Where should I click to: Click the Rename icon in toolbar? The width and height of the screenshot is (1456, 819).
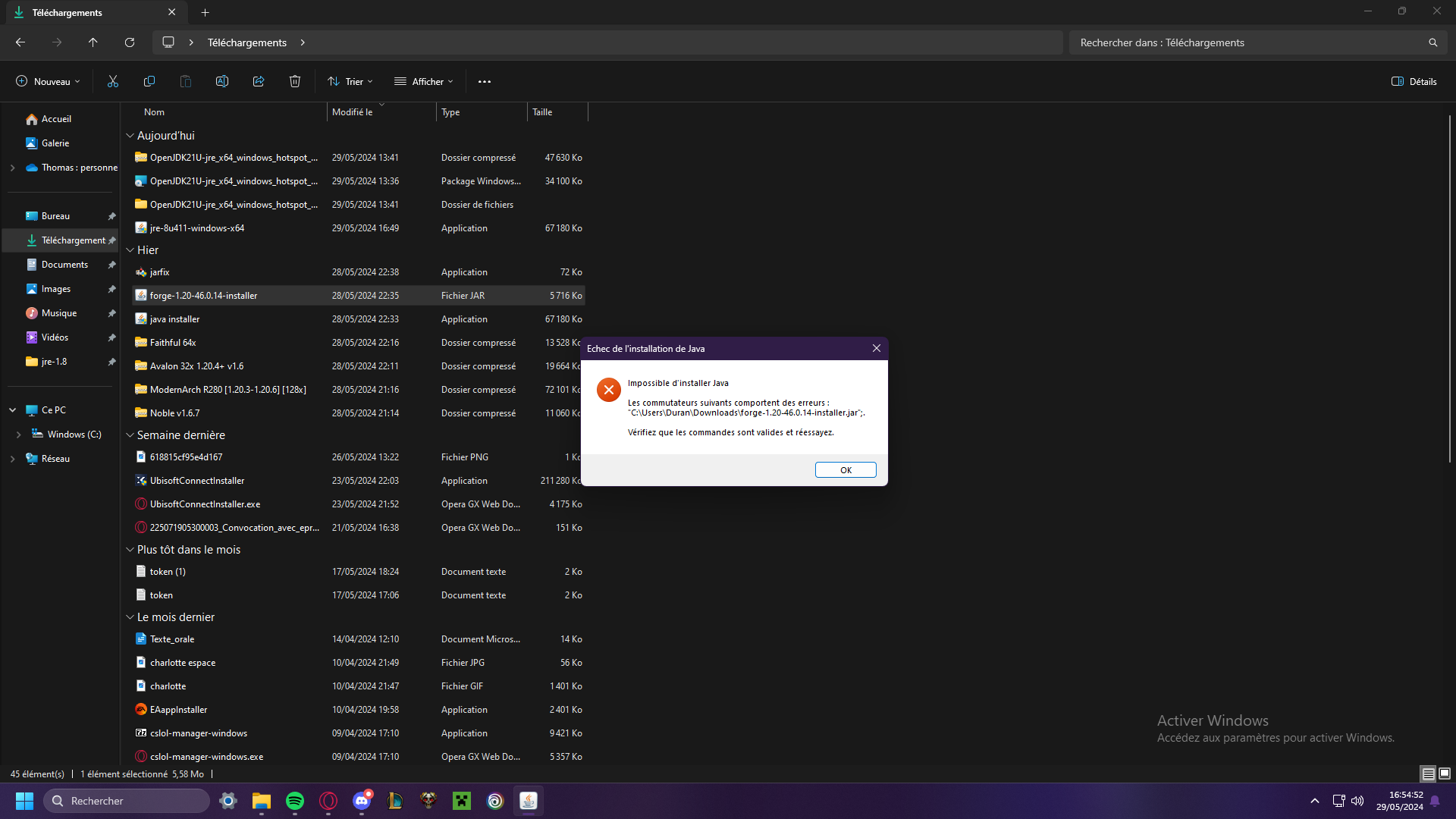coord(222,81)
